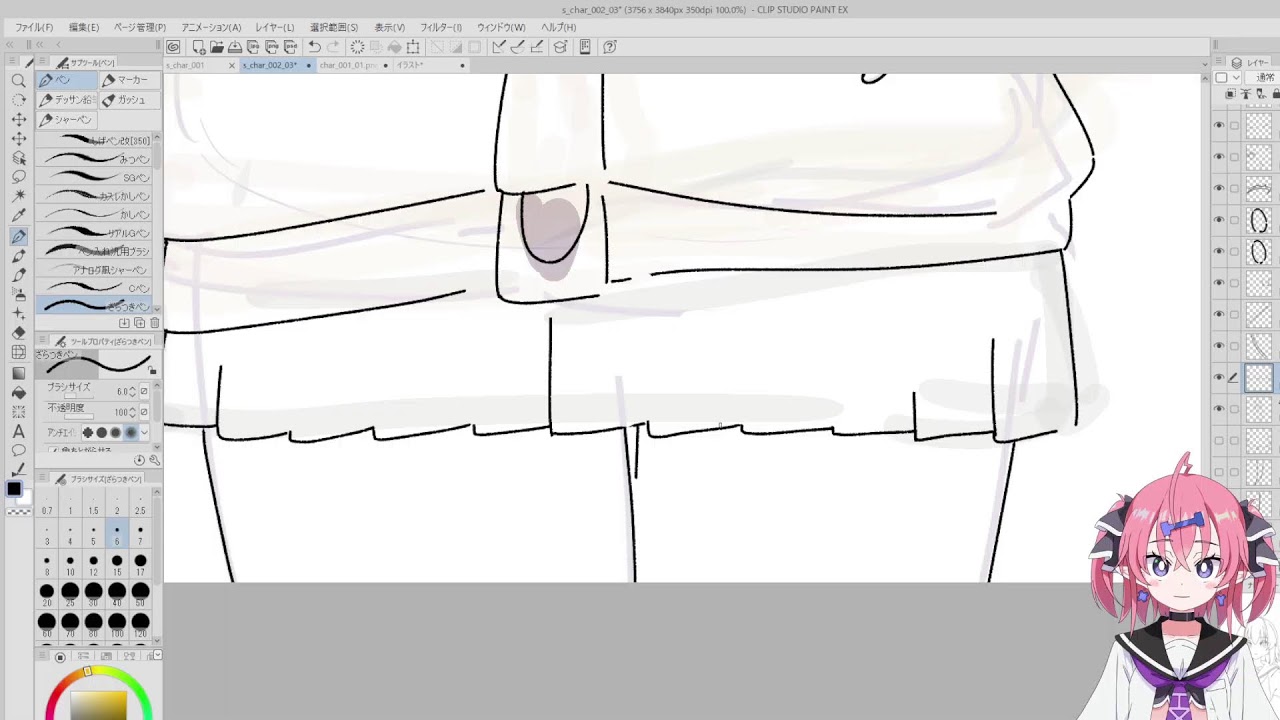The height and width of the screenshot is (720, 1280).
Task: Select the Auto select magic wand tool
Action: 18,197
